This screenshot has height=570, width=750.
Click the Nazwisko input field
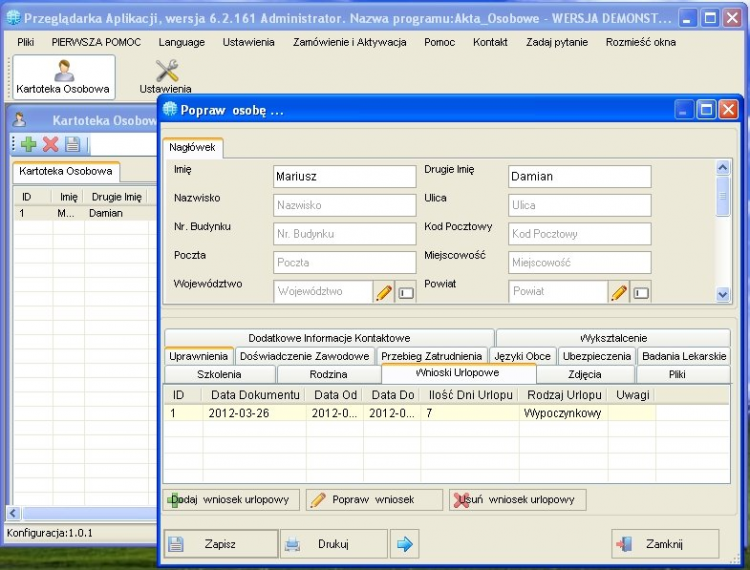pos(344,205)
